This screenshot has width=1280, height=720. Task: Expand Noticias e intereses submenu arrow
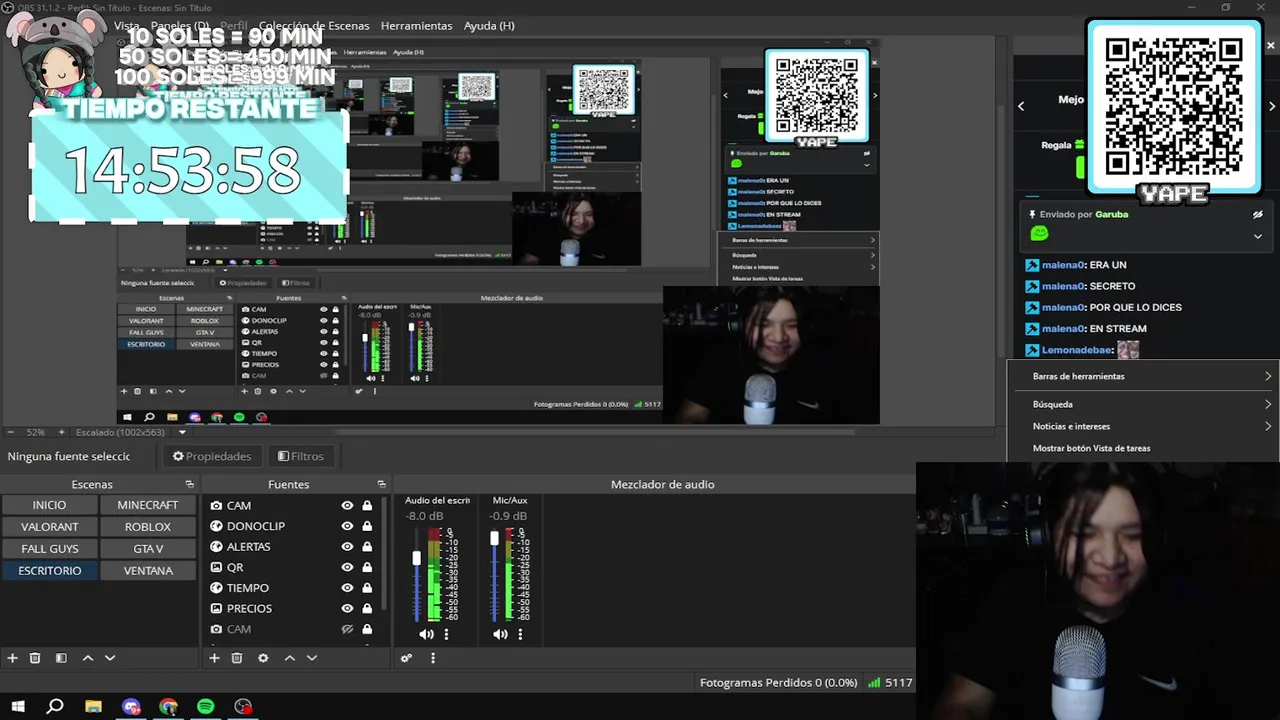coord(1268,426)
